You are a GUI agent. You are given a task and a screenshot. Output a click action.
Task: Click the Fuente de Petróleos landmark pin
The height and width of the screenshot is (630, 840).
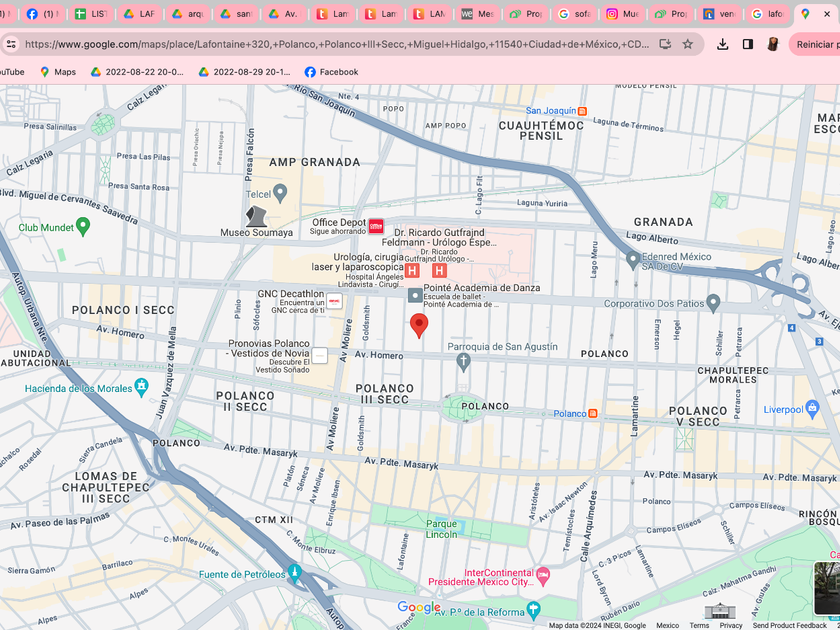coord(294,573)
